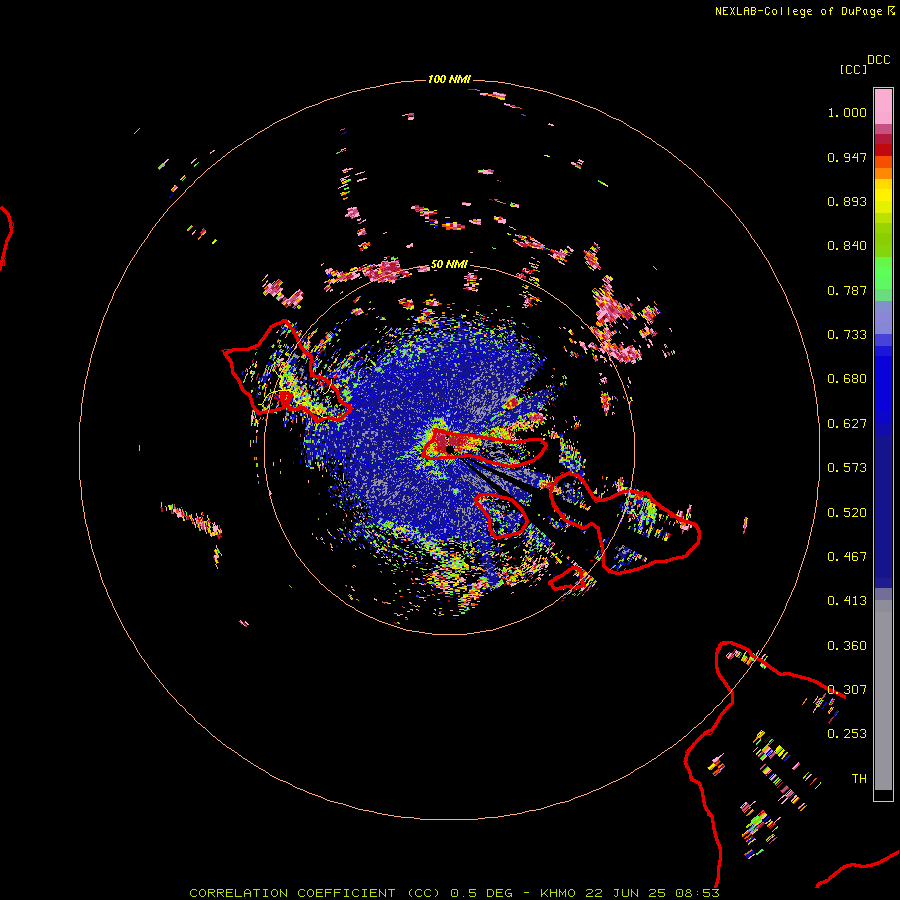Select the 0.253 legend value

pyautogui.click(x=847, y=734)
